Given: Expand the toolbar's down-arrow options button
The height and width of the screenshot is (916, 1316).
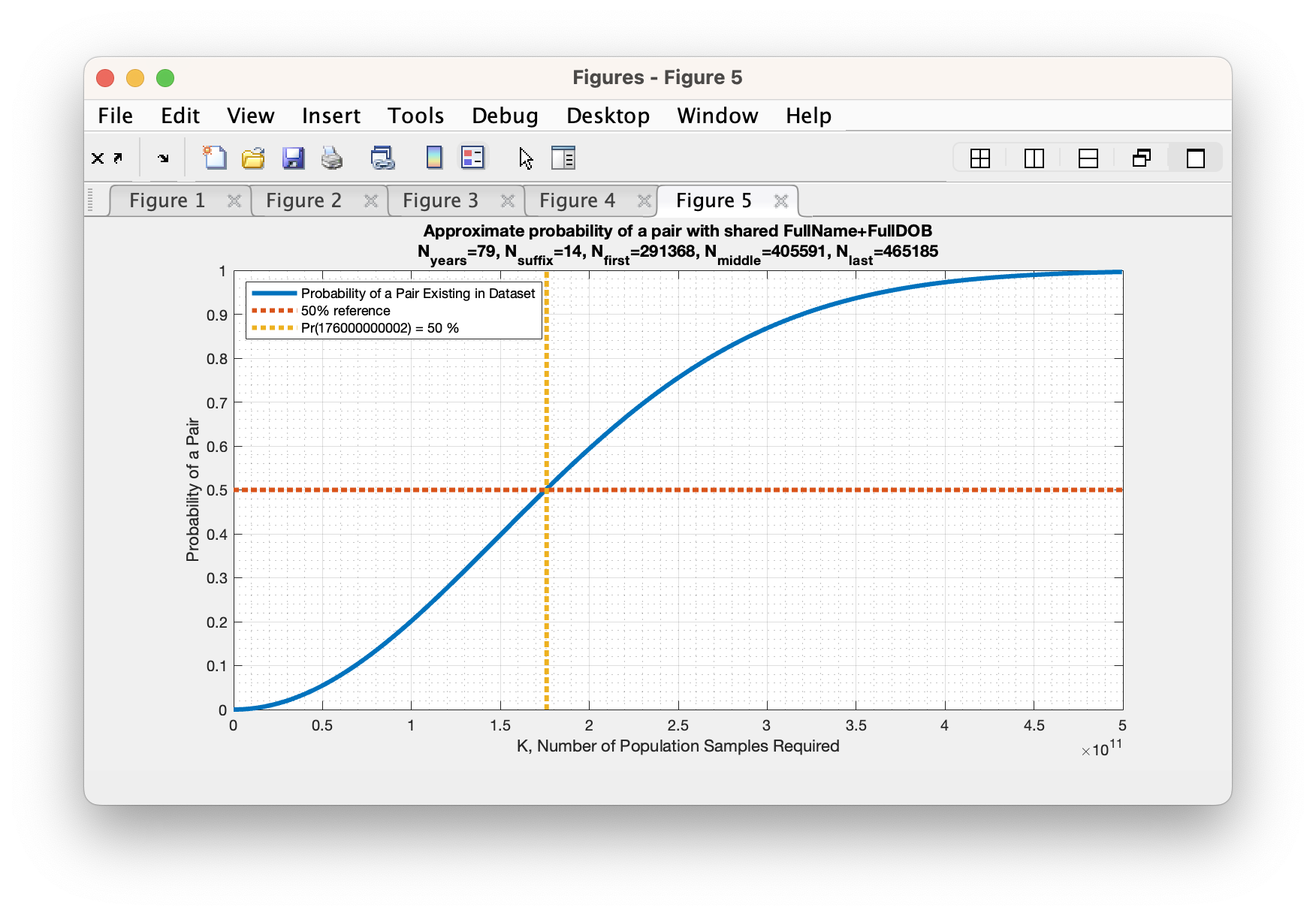Looking at the screenshot, I should [x=163, y=158].
